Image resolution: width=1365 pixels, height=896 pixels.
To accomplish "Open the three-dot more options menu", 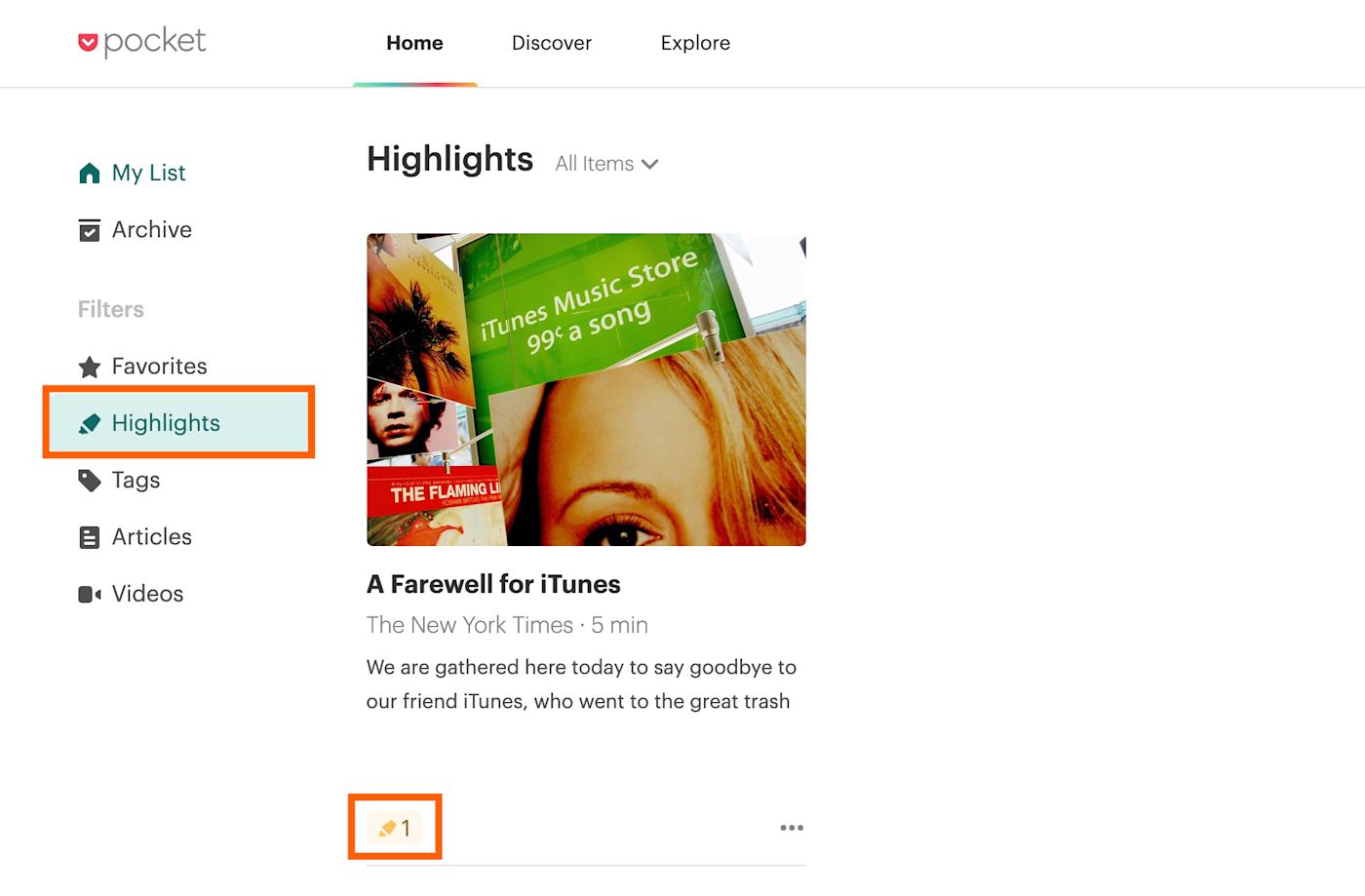I will [x=792, y=828].
